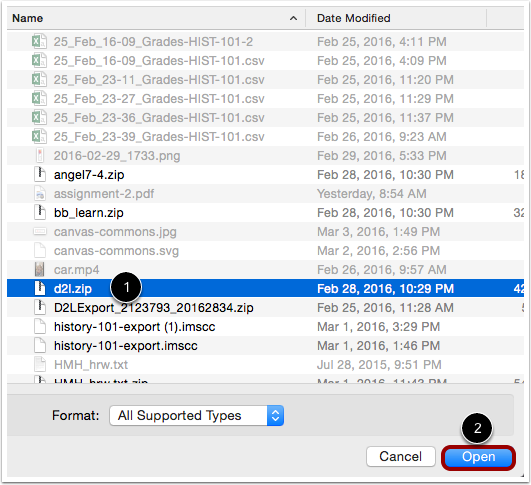Image resolution: width=531 pixels, height=485 pixels.
Task: Click the assignment-2.pdf file name
Action: [x=104, y=194]
